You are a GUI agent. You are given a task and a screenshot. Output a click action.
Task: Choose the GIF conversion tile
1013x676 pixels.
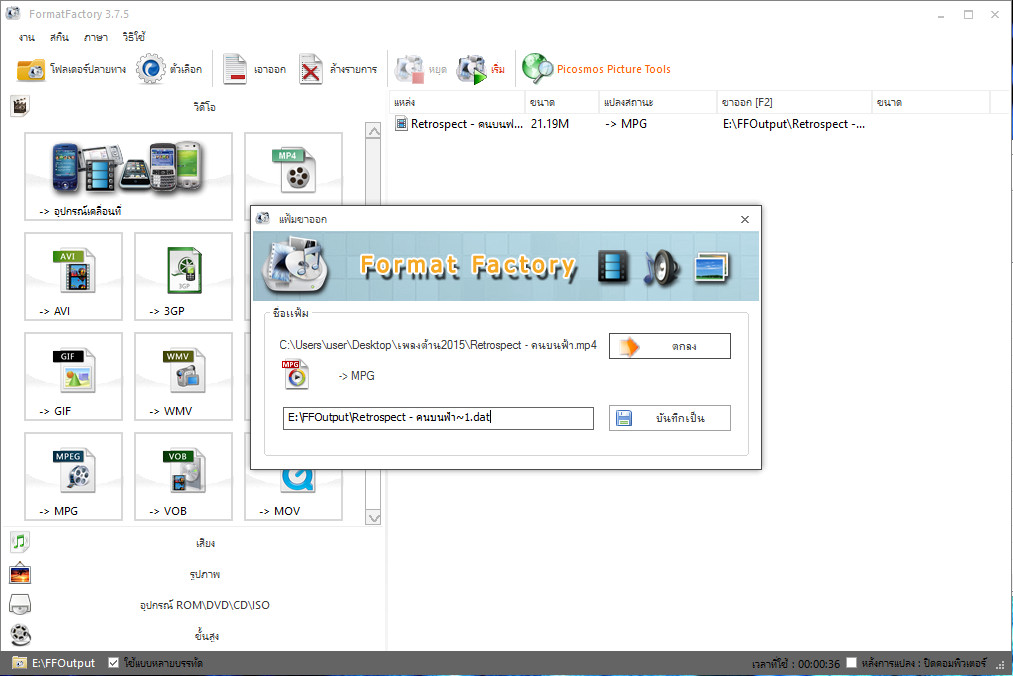click(x=73, y=376)
